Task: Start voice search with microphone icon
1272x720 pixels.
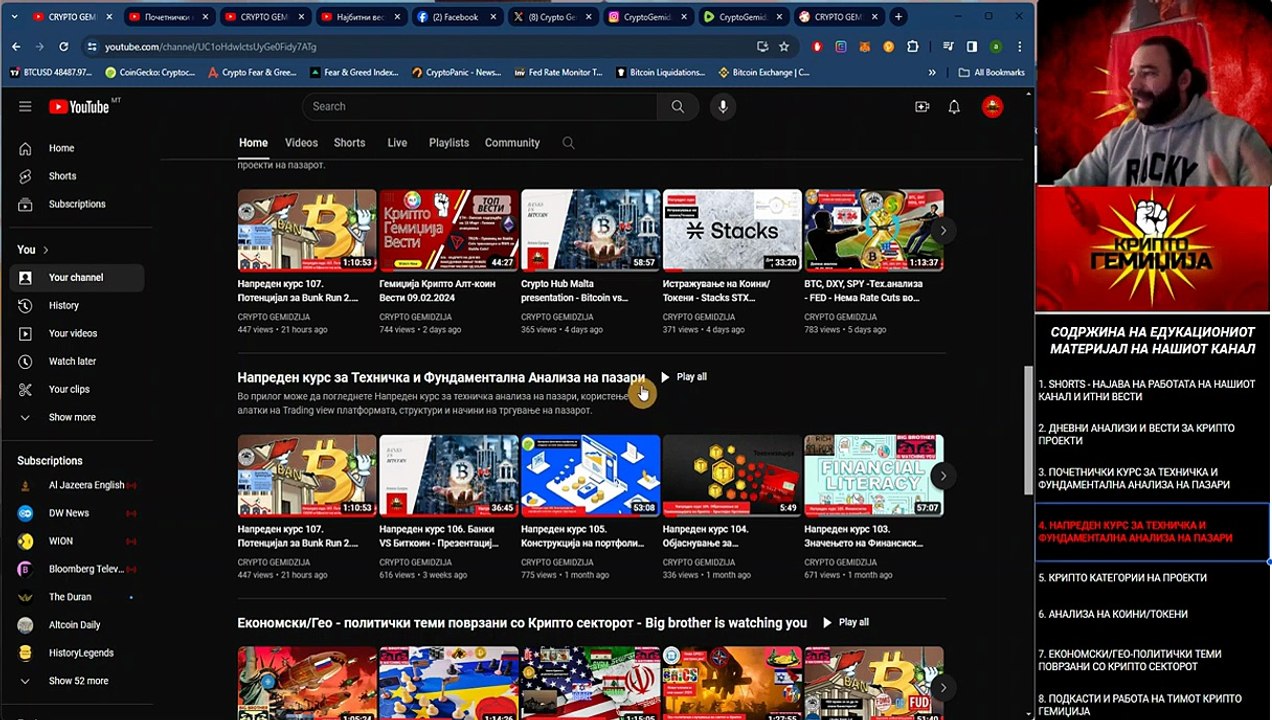Action: point(722,107)
